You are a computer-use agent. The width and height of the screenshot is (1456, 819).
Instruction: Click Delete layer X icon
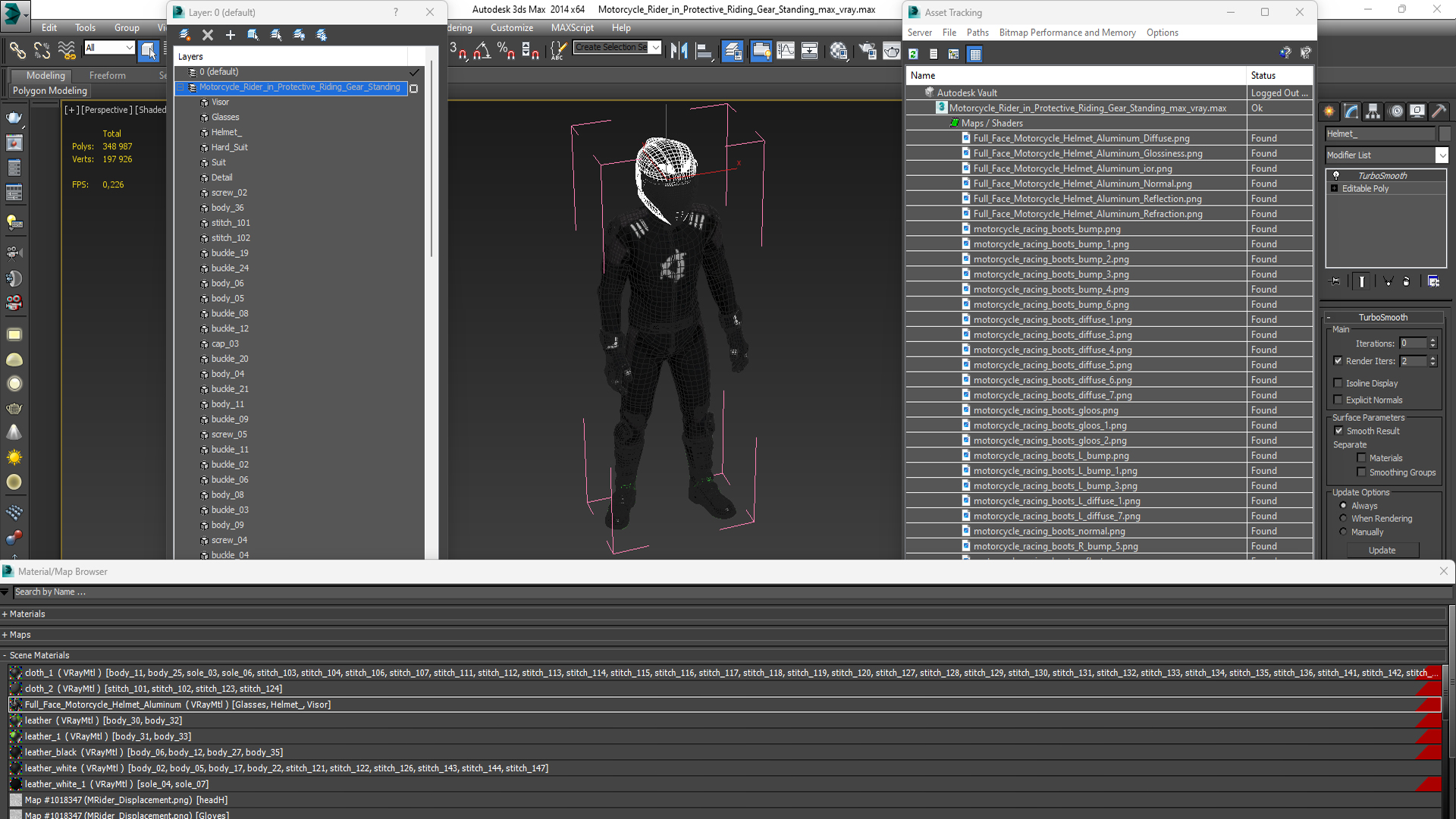(x=208, y=35)
